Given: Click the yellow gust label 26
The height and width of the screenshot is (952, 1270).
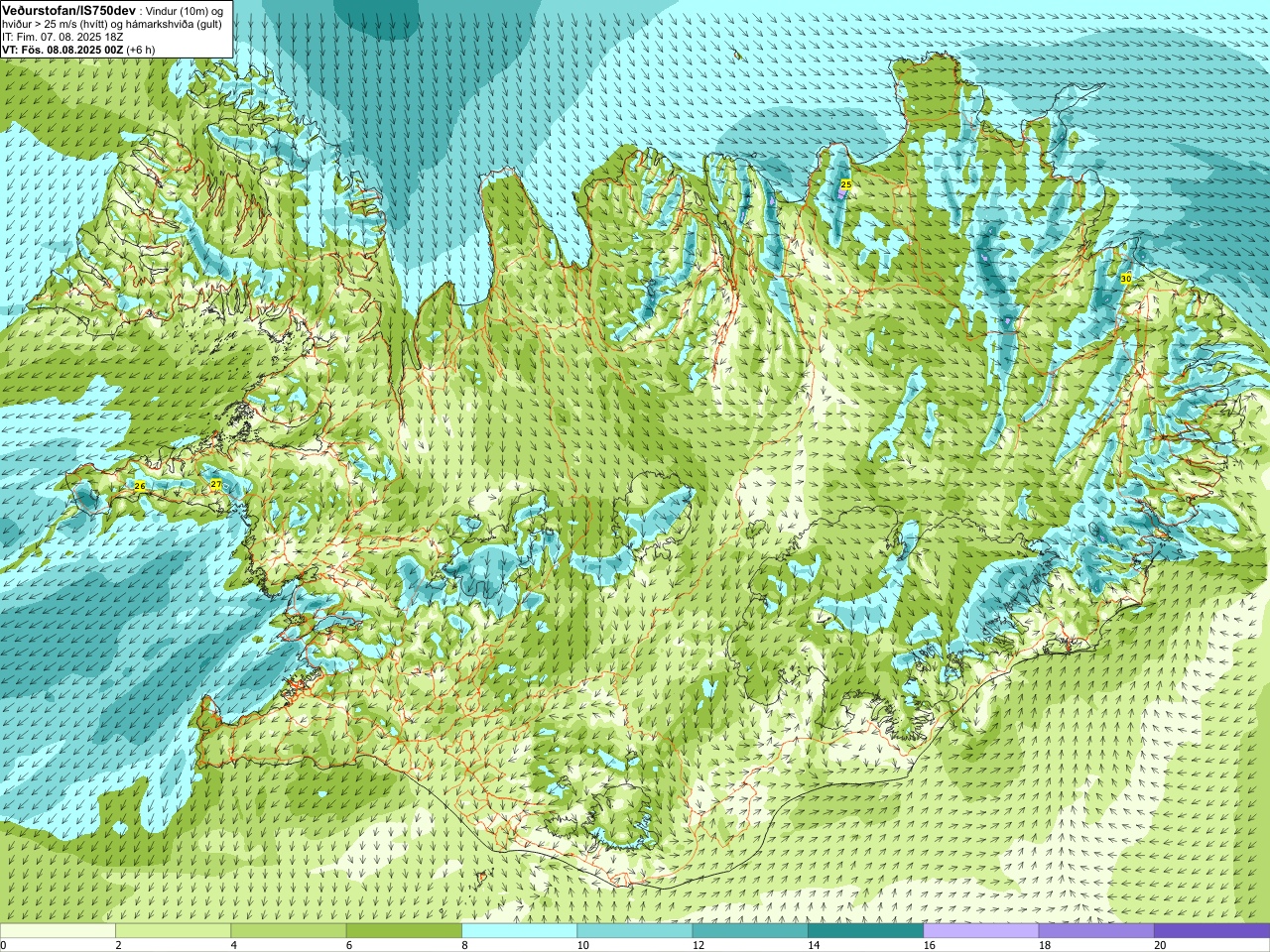Looking at the screenshot, I should (140, 486).
